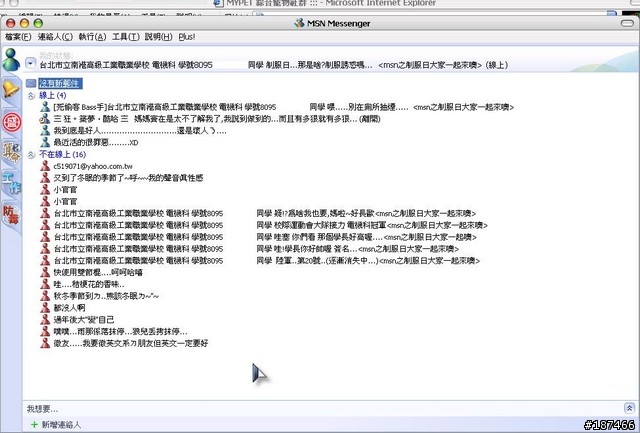
Task: Click the offline icon beside 過年後大"愛"自己
Action: click(x=45, y=320)
